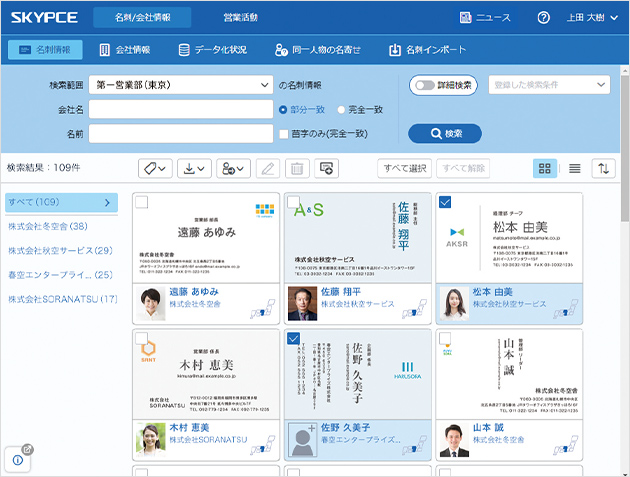Expand the すべて (109) chevron
630x477 pixels.
coord(107,203)
